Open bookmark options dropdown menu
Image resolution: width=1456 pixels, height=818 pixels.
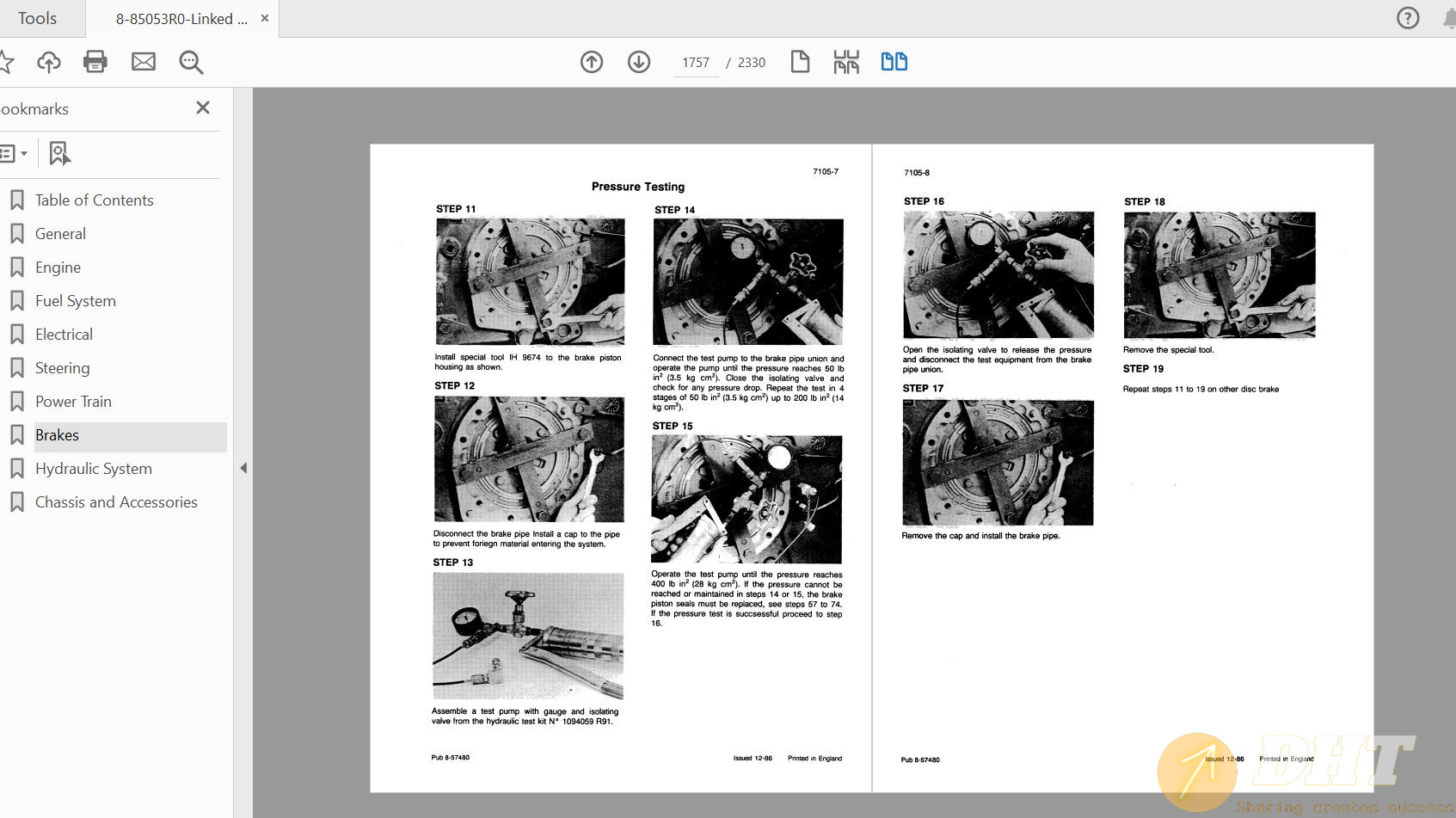(x=14, y=154)
